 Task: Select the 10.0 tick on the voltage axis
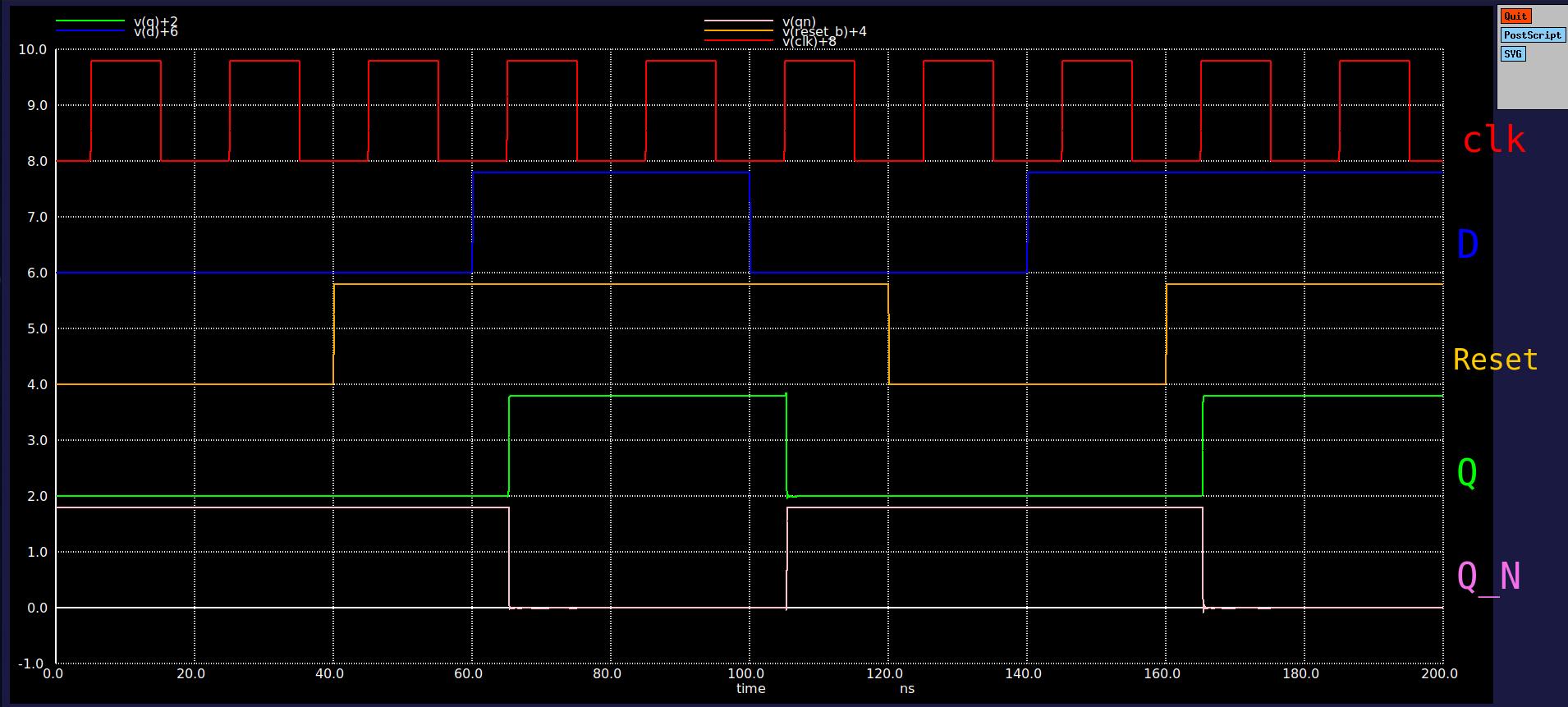tap(32, 49)
